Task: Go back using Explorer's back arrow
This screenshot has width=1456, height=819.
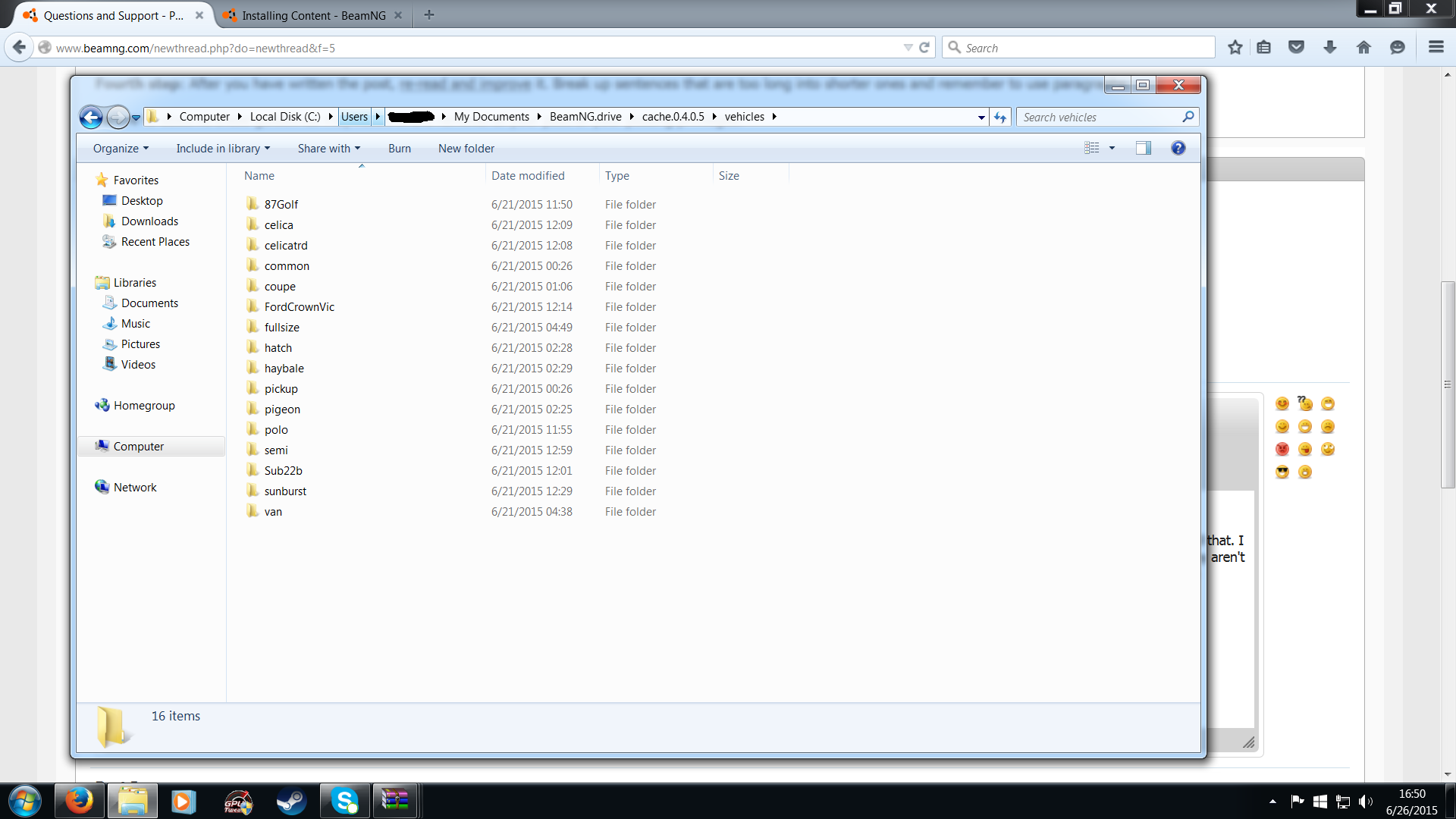Action: [x=91, y=117]
